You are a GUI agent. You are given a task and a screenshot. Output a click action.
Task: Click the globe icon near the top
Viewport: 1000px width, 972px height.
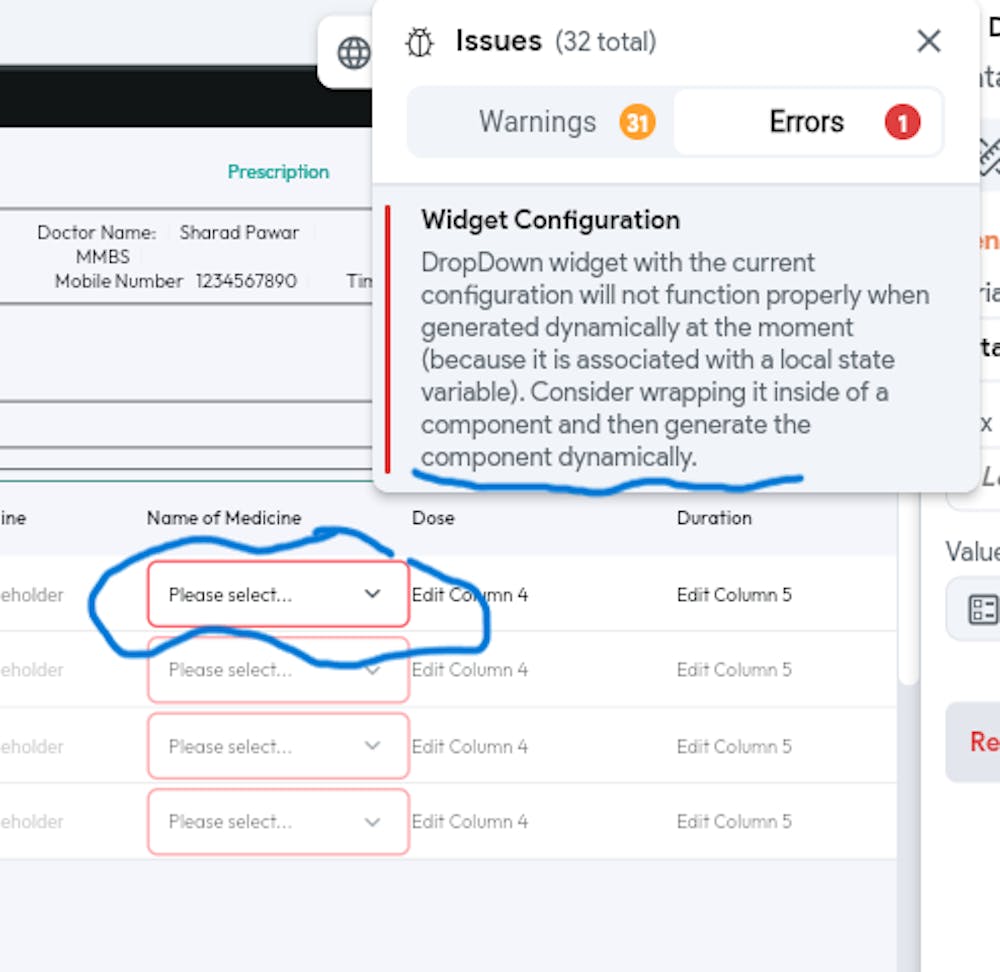pyautogui.click(x=352, y=53)
